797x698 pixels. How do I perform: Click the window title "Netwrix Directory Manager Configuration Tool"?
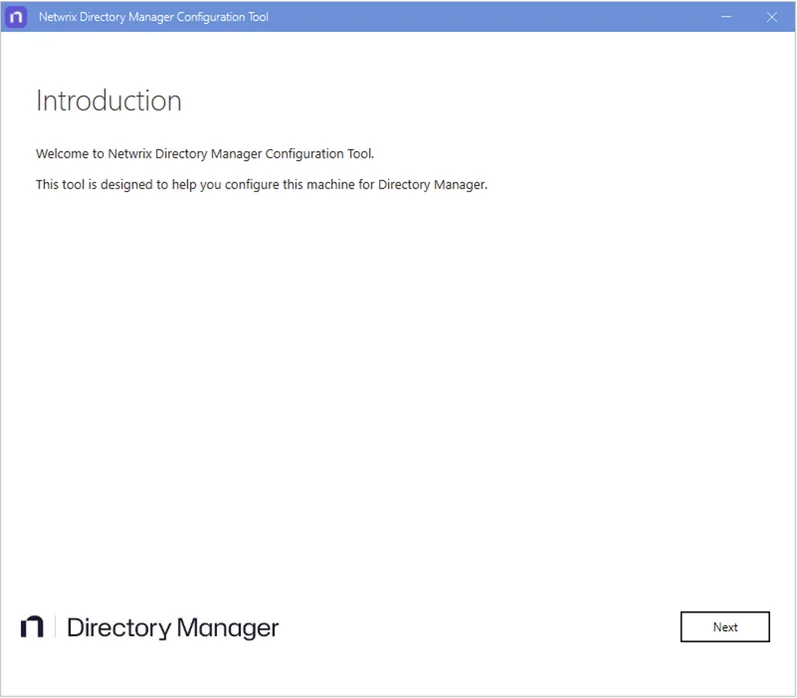pos(154,17)
